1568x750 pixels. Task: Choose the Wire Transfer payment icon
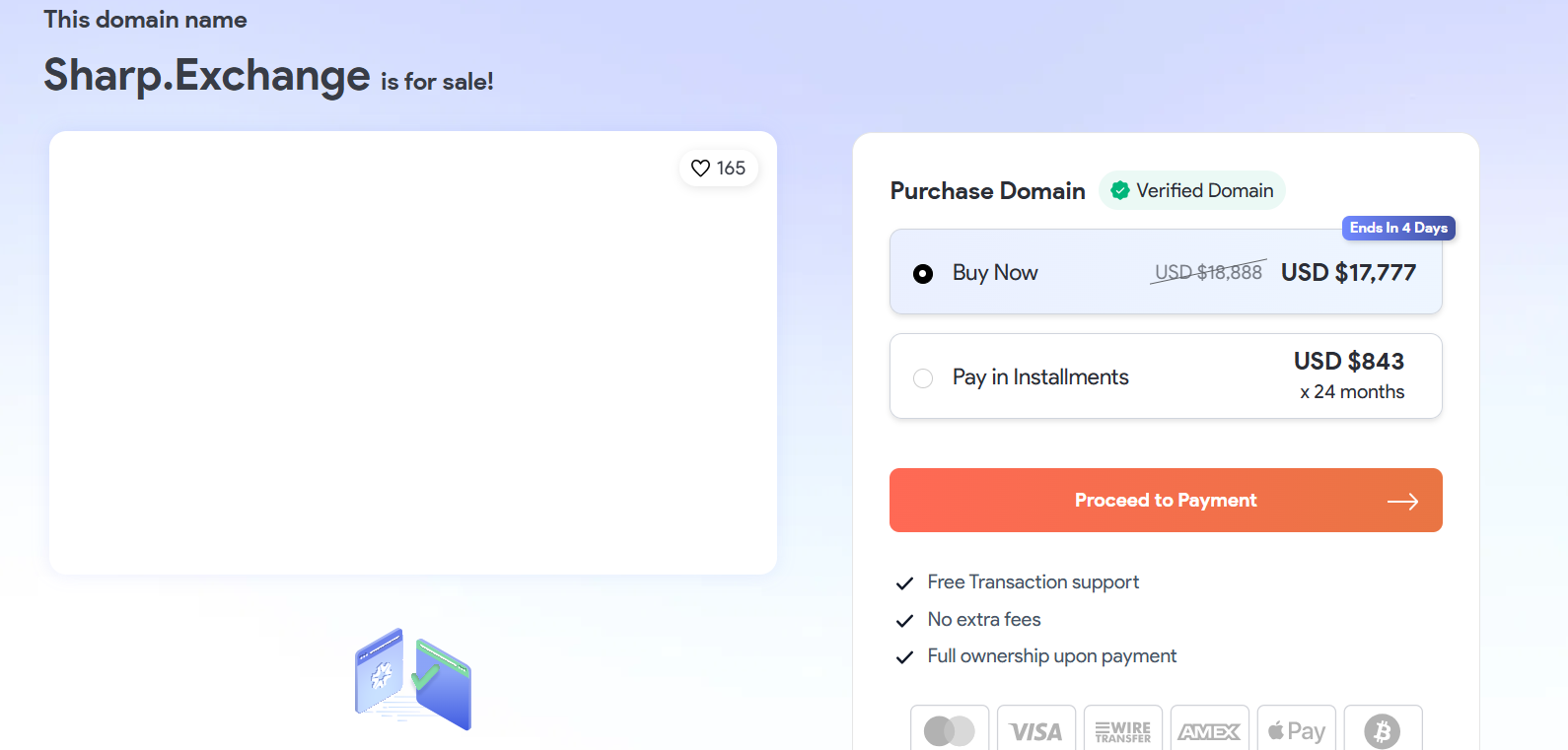pyautogui.click(x=1122, y=730)
